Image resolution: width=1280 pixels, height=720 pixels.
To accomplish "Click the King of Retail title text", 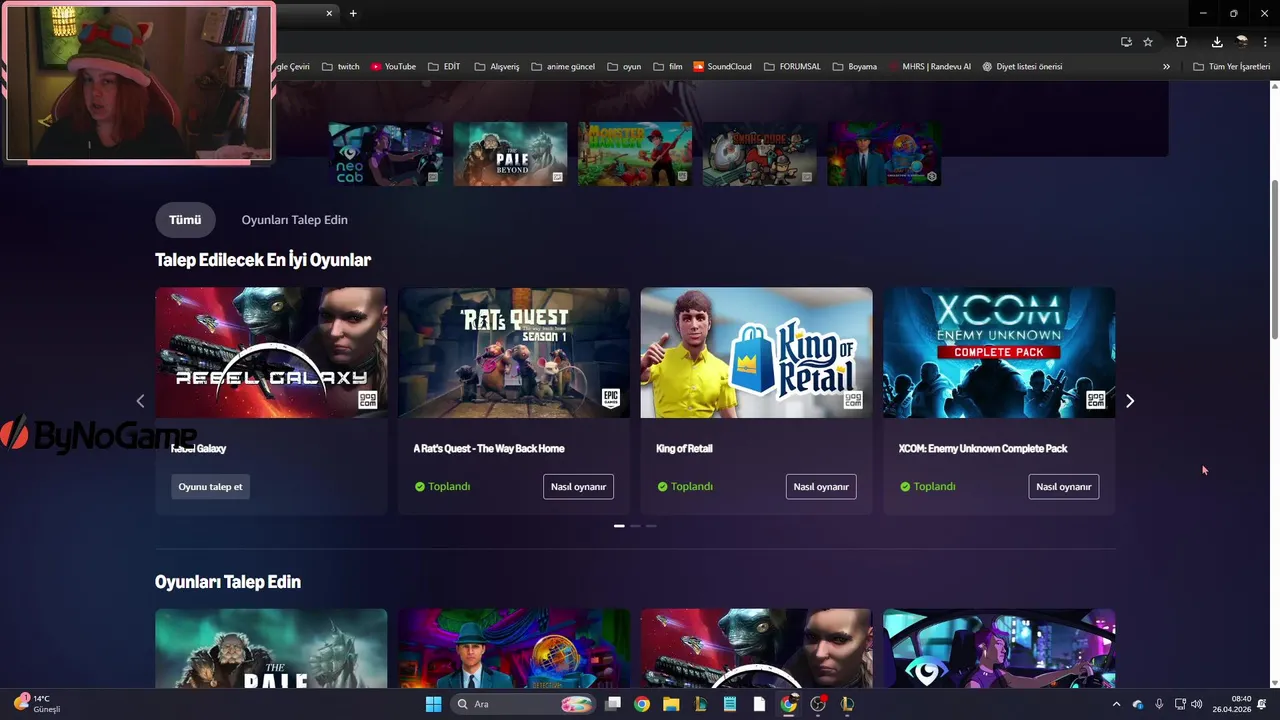I will [x=684, y=449].
